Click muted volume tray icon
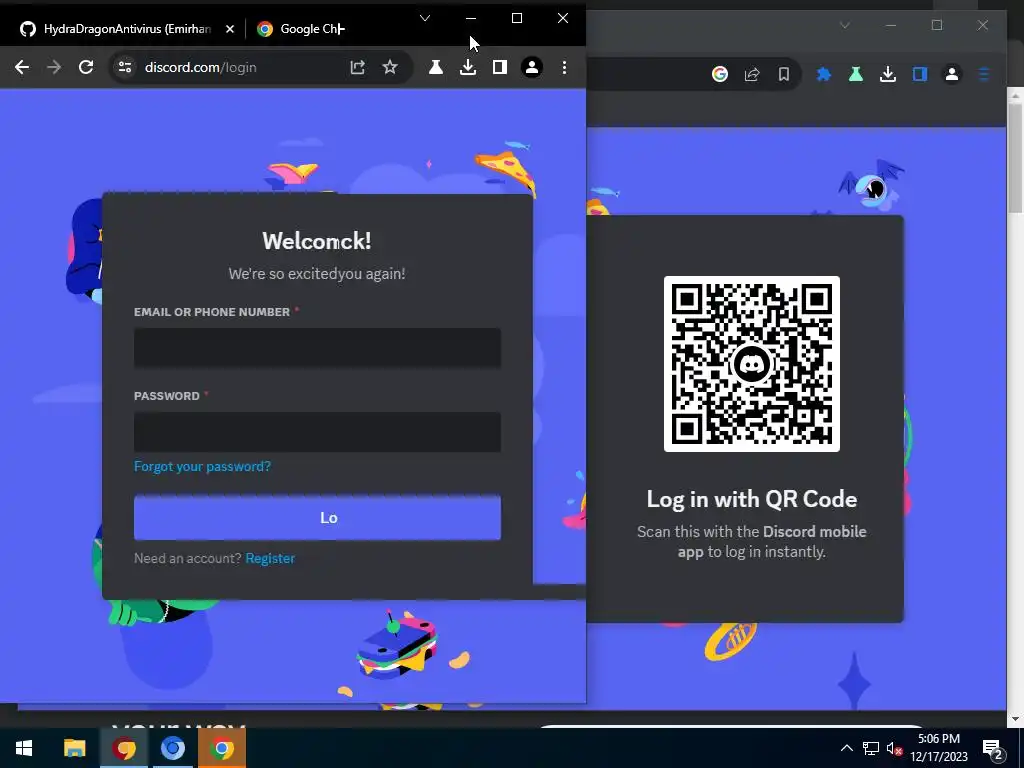 [894, 748]
